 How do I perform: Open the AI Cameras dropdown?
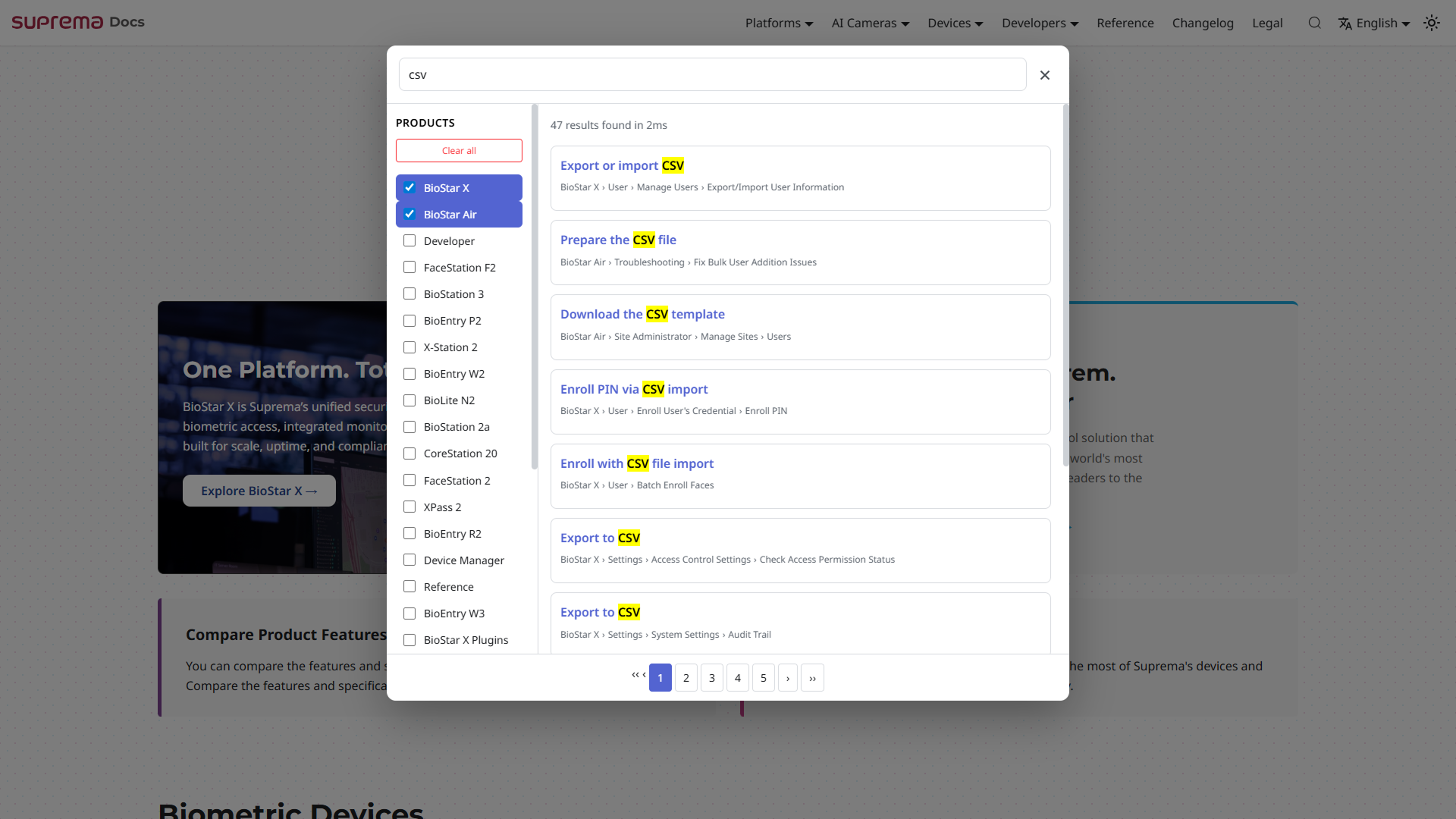[870, 23]
